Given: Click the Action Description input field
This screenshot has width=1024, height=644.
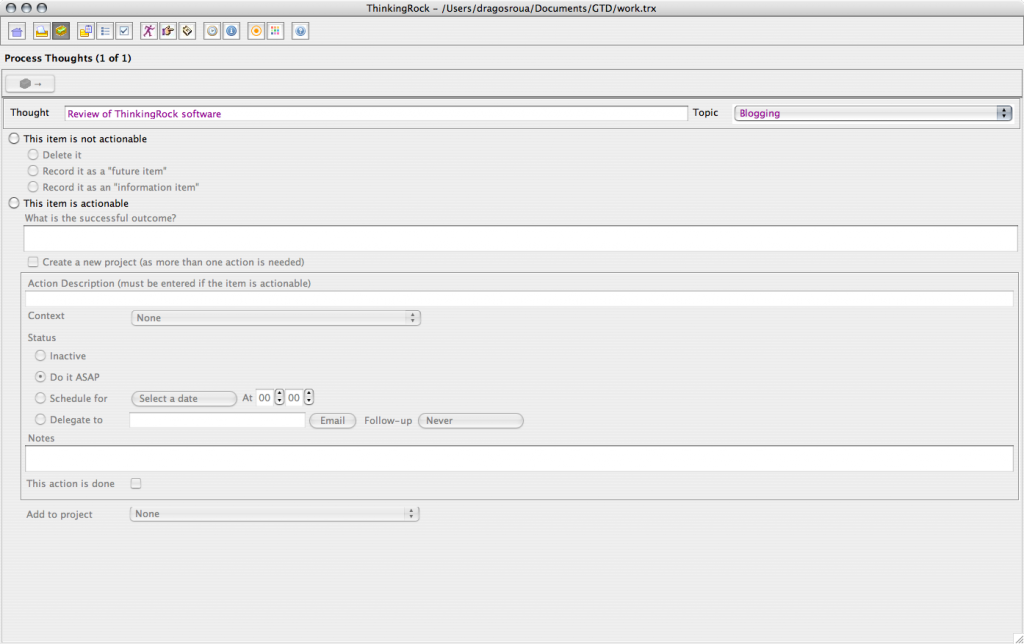Looking at the screenshot, I should (x=519, y=298).
